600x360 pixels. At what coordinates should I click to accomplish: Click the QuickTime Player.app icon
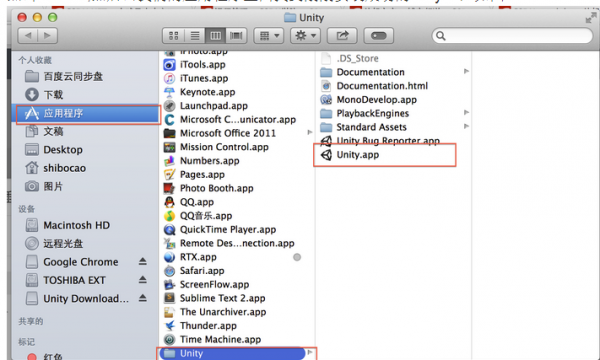click(x=169, y=230)
